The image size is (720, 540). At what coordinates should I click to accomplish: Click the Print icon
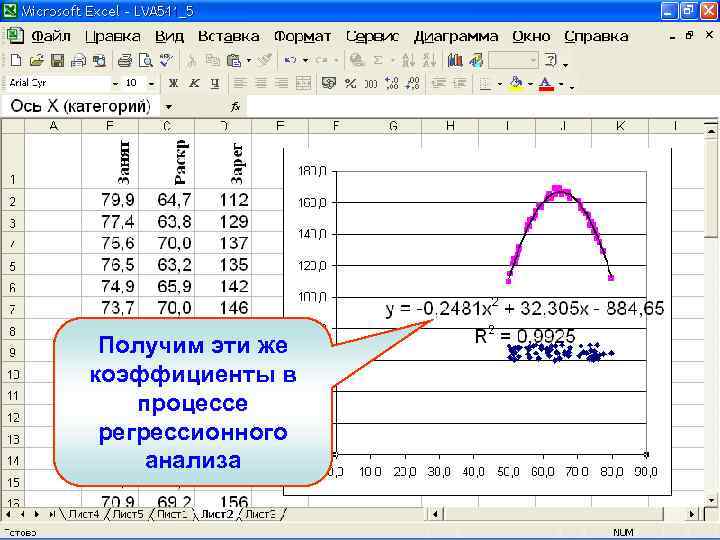tap(124, 60)
